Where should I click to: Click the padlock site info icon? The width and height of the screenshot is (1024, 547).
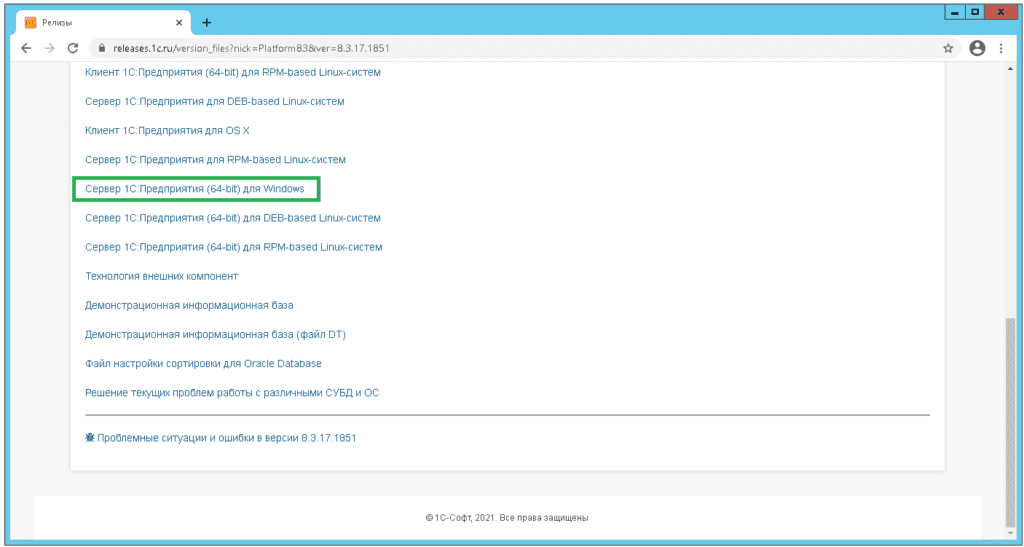[x=99, y=48]
